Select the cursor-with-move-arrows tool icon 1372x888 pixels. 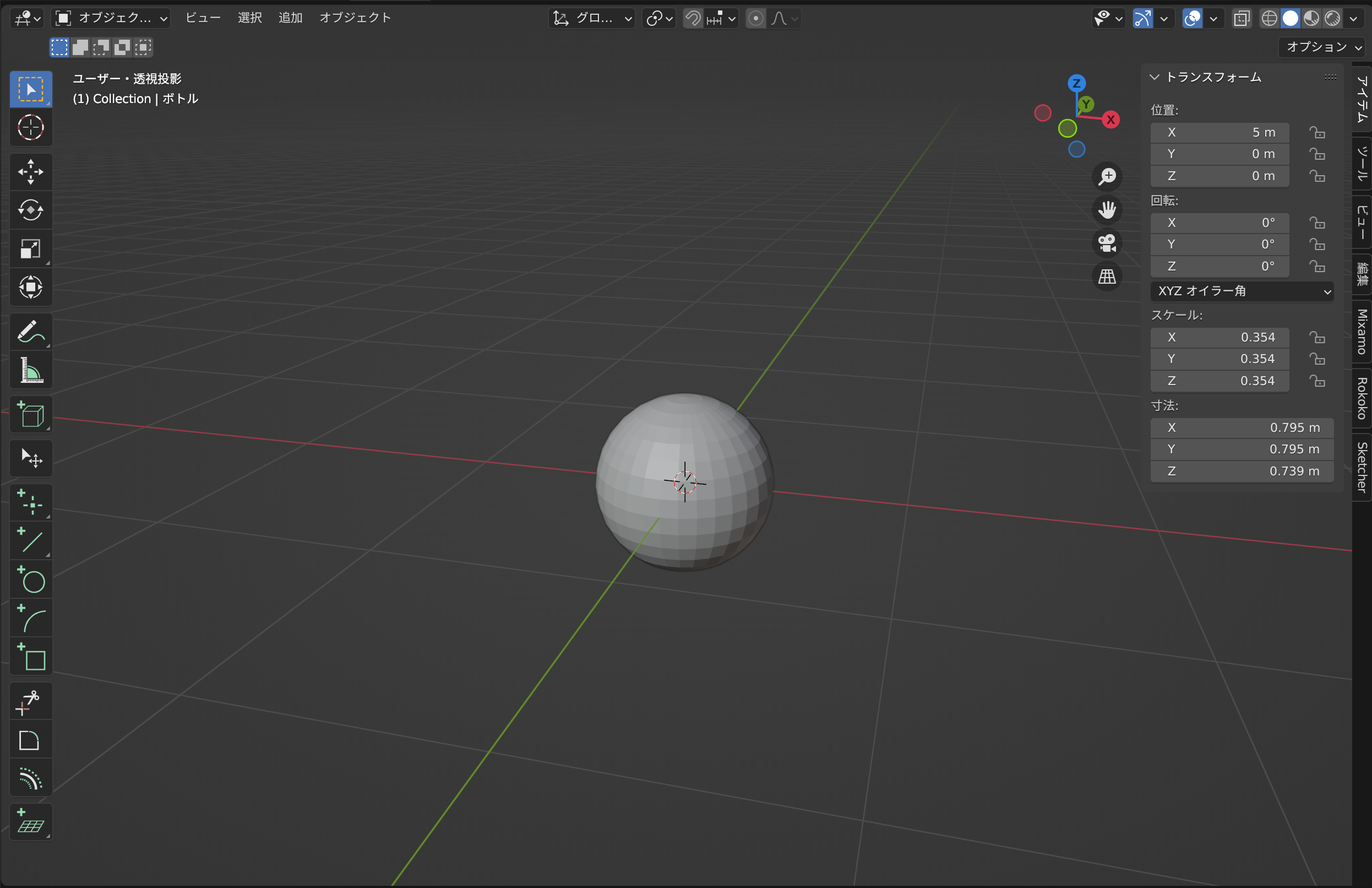click(31, 458)
